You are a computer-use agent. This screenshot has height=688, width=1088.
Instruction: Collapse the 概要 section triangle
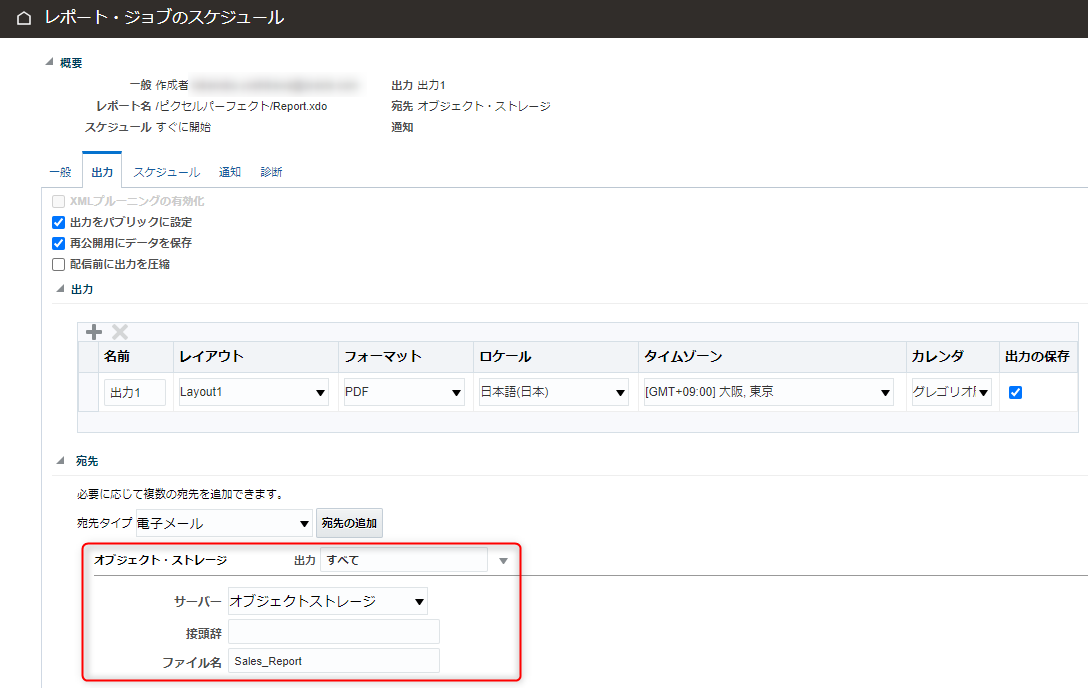click(49, 62)
